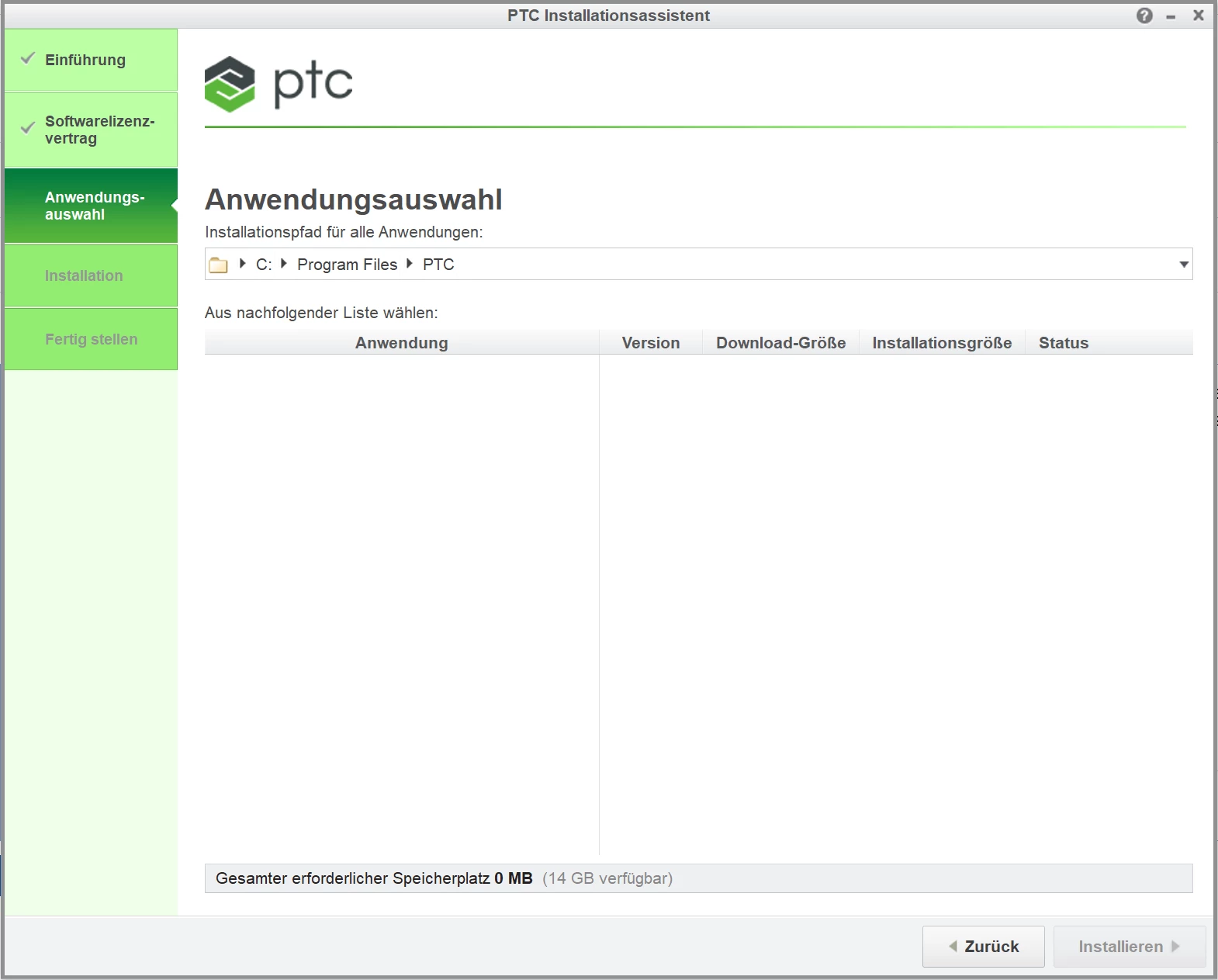This screenshot has width=1218, height=980.
Task: Expand the arrow before Program Files in path
Action: point(284,264)
